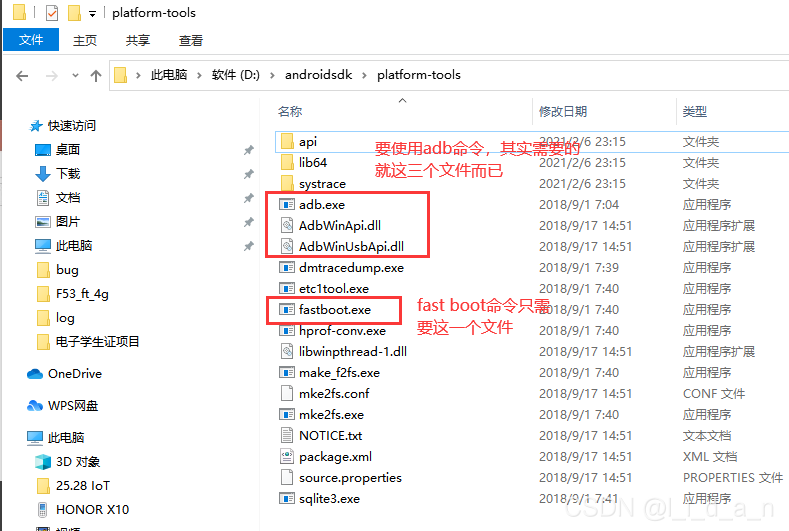Click the 'PROPERTIES 文件' type cell

733,478
